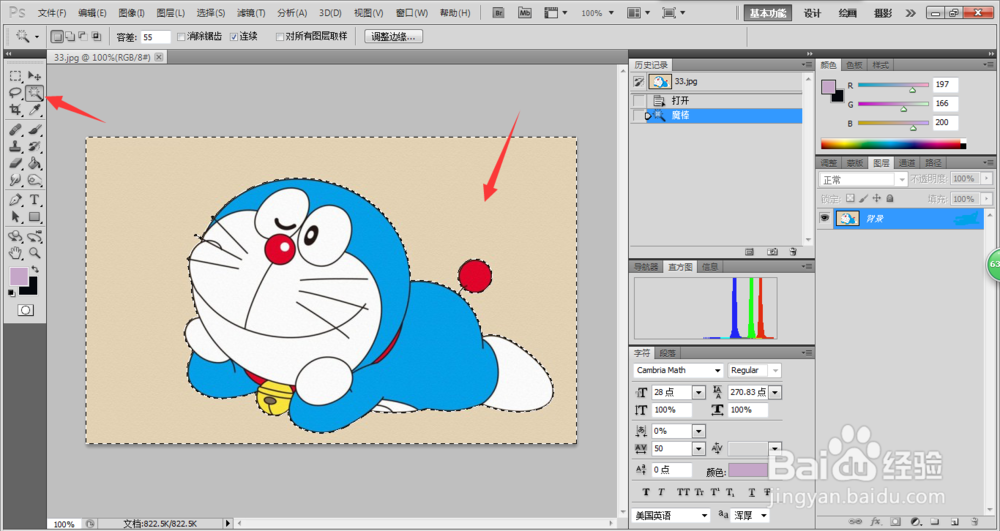Open the leading 270.83点 dropdown
Viewport: 1000px width, 531px height.
tap(775, 393)
